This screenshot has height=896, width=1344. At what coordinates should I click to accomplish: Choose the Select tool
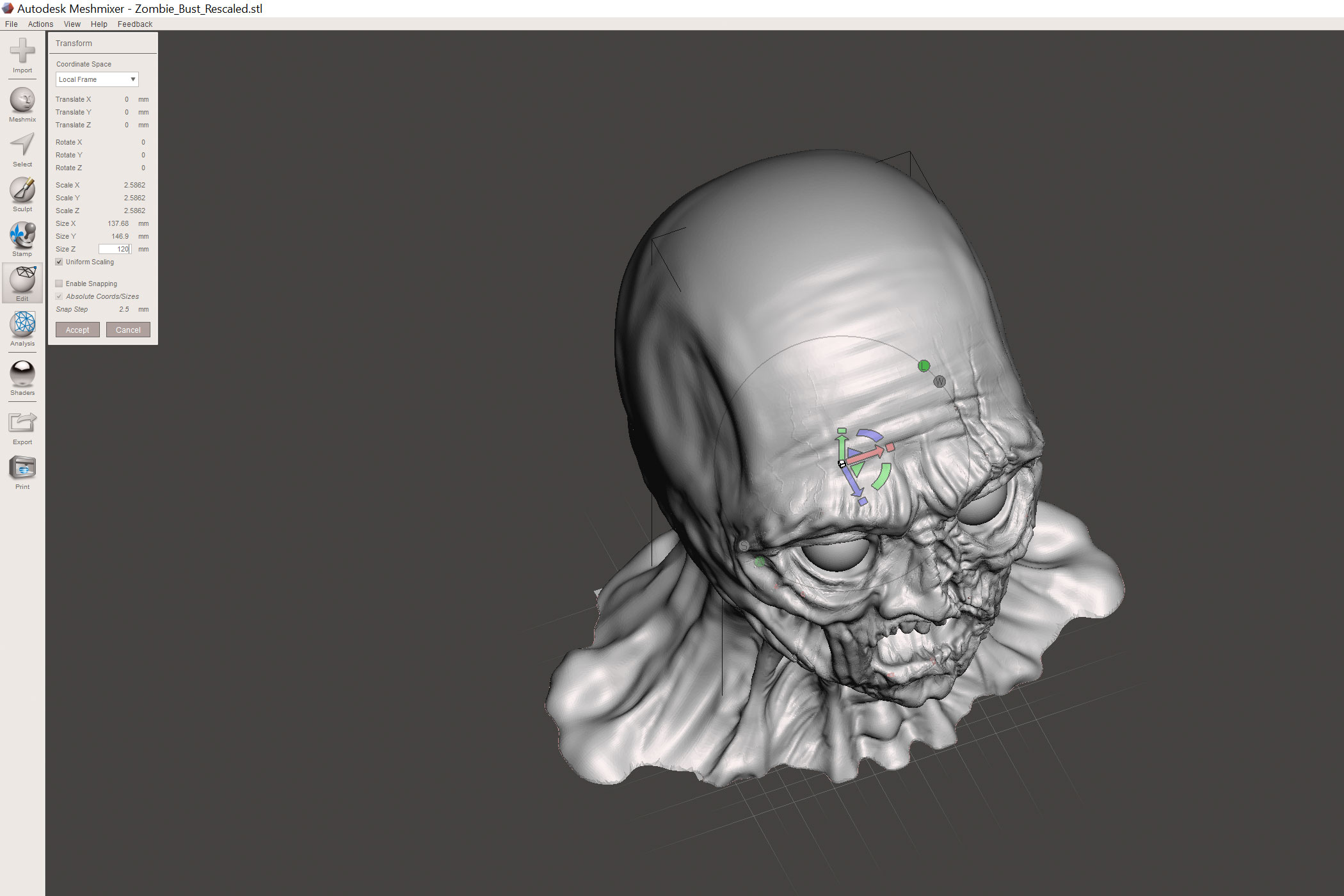22,146
